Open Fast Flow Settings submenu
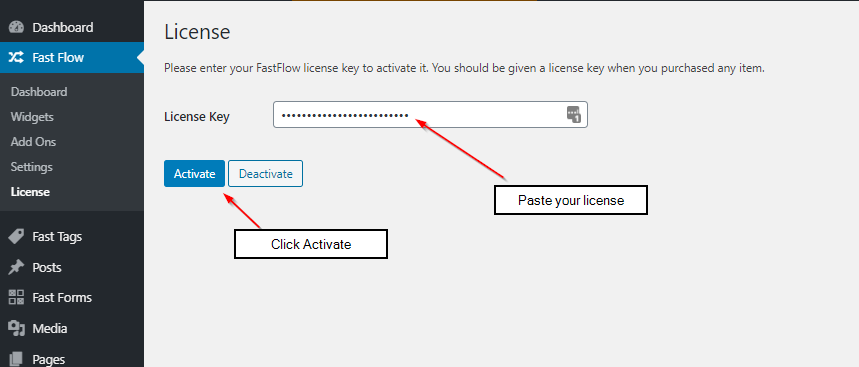Viewport: 859px width, 367px height. coord(31,167)
